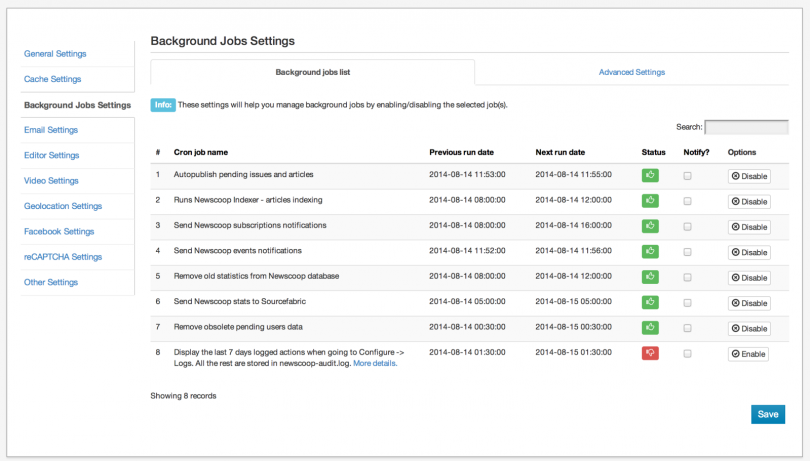Select Background jobs list tab

(x=313, y=72)
